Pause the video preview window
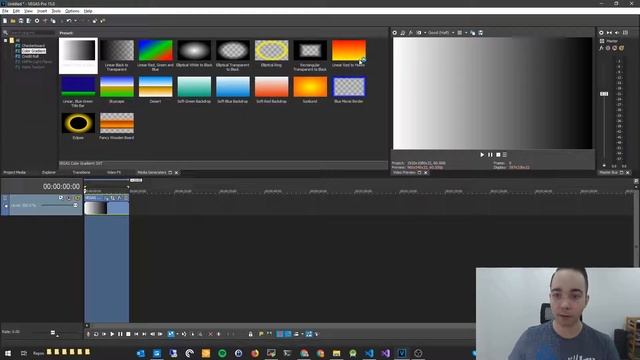The image size is (640, 360). [x=490, y=155]
